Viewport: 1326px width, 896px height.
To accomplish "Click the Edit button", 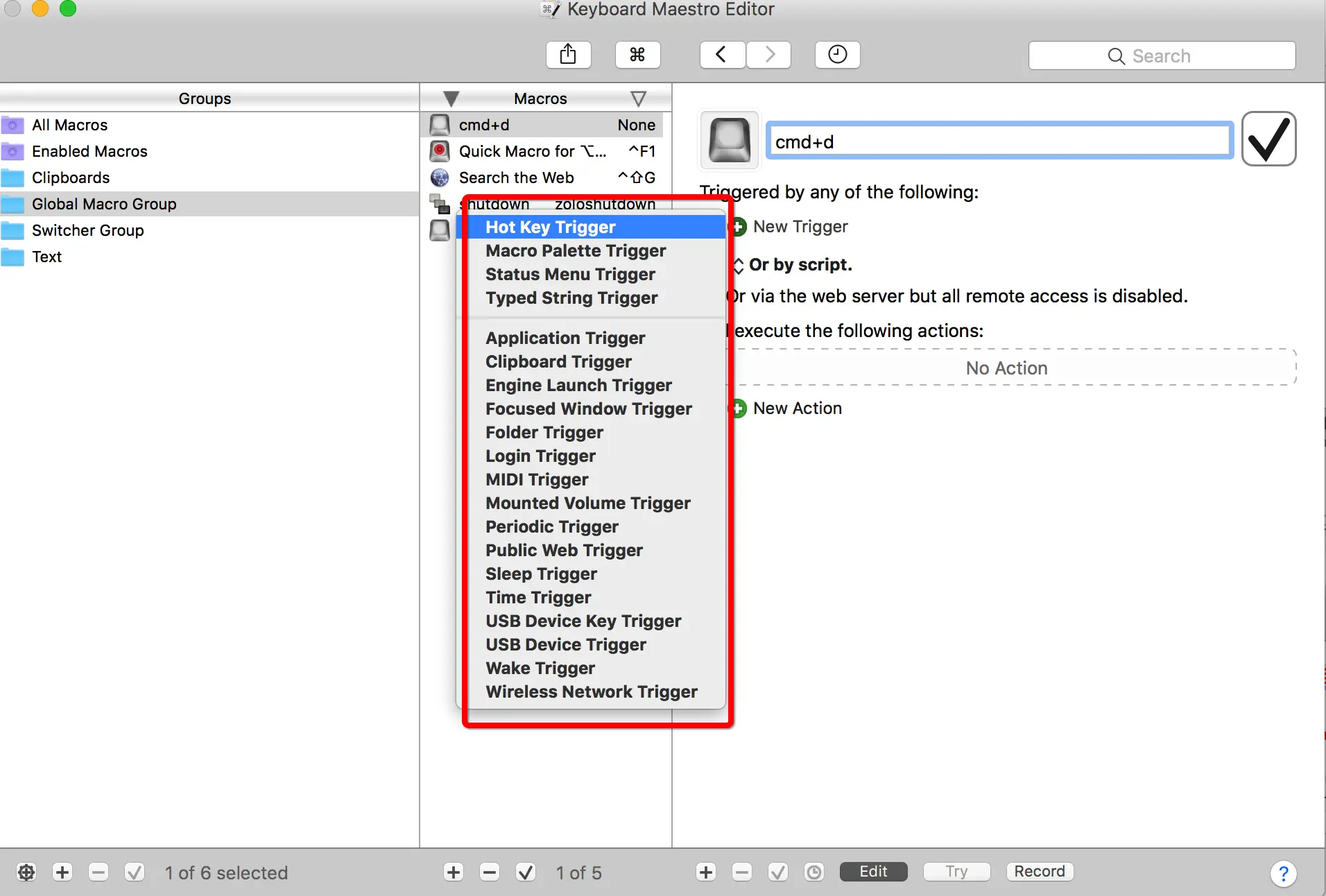I will tap(873, 872).
